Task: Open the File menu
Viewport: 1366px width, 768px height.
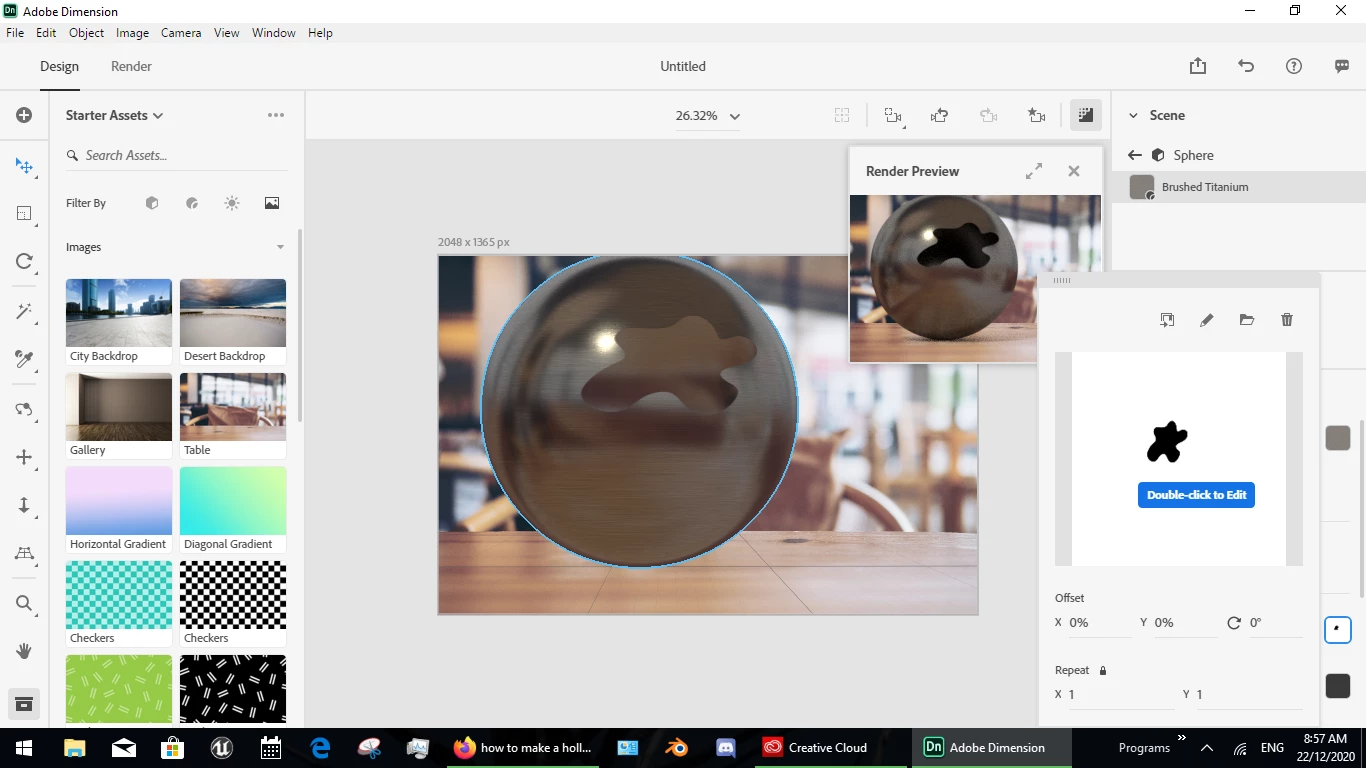Action: click(15, 33)
